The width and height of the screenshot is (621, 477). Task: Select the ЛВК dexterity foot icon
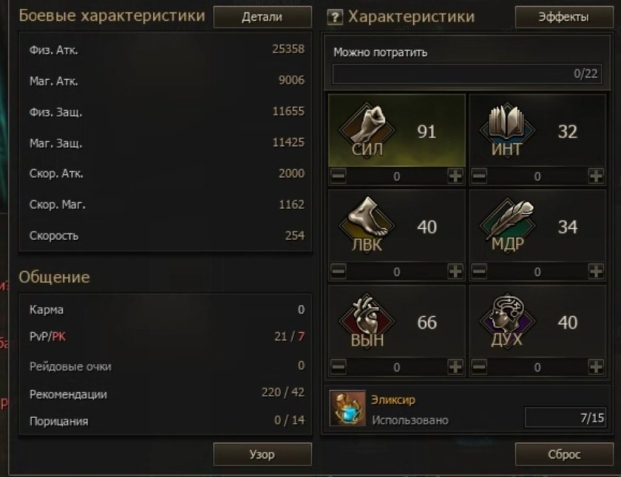[367, 224]
